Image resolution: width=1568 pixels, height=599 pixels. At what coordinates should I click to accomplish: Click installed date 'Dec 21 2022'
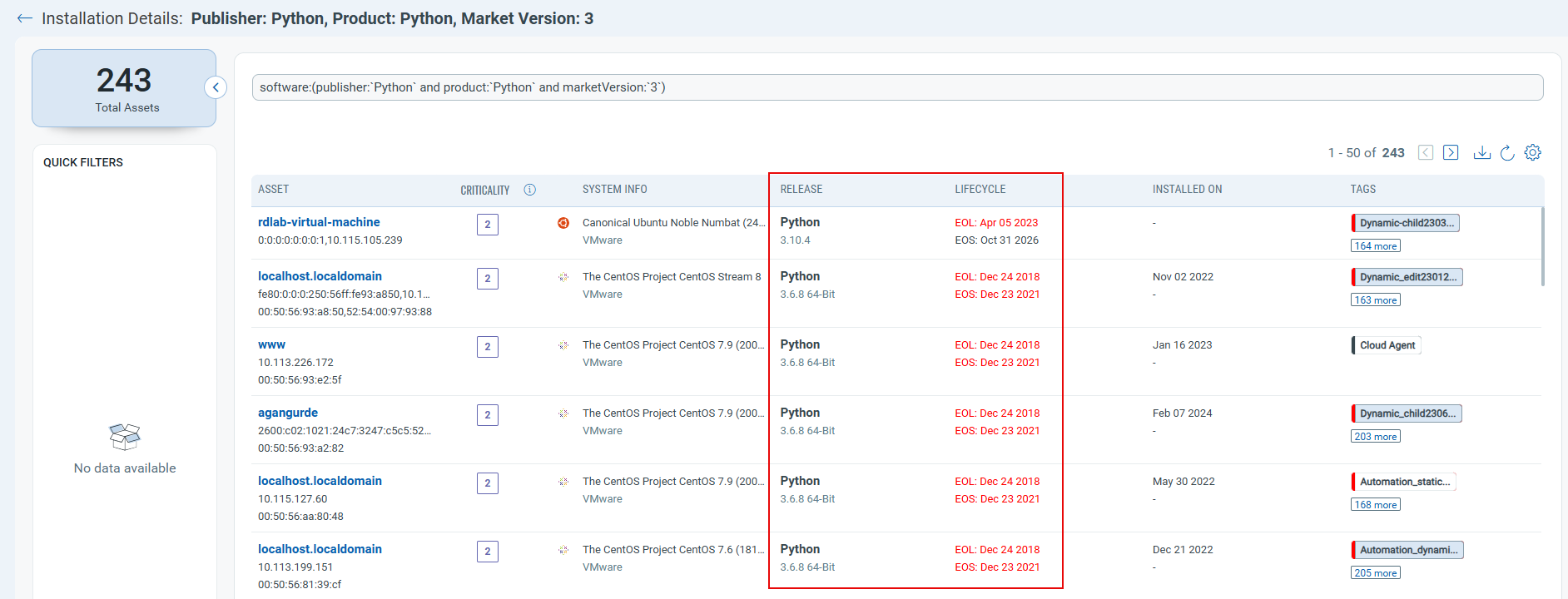click(1183, 550)
